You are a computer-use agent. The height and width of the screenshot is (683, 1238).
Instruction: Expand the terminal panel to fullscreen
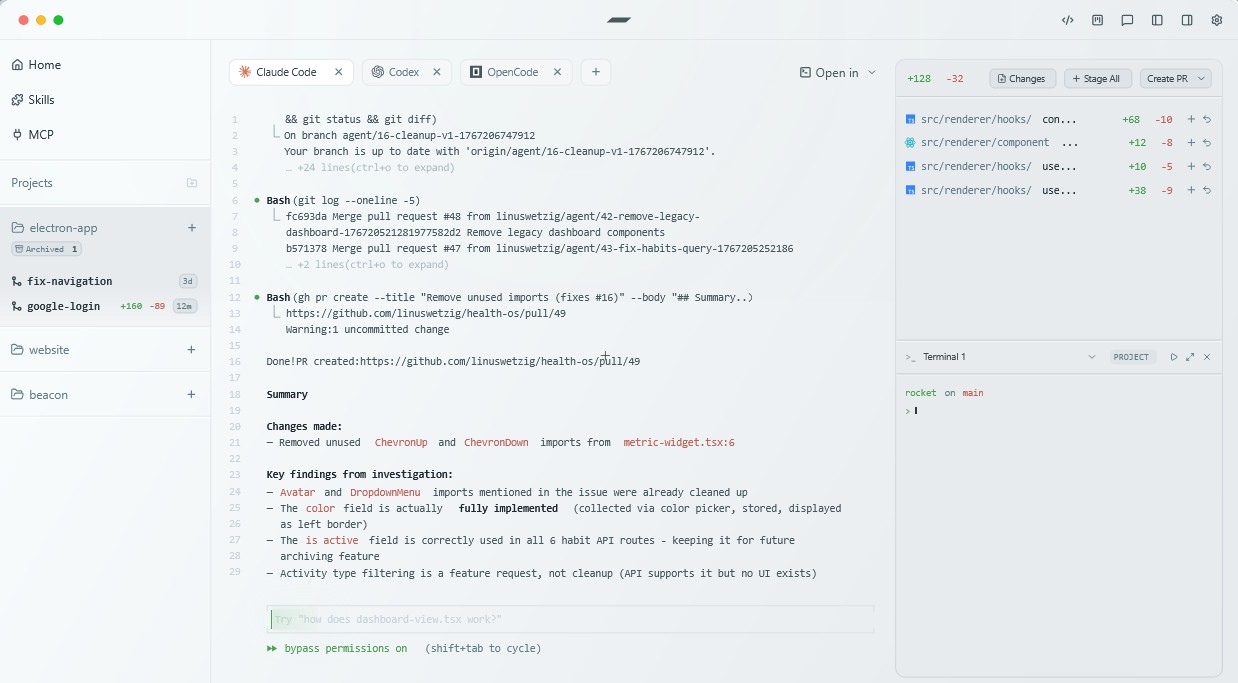1190,357
